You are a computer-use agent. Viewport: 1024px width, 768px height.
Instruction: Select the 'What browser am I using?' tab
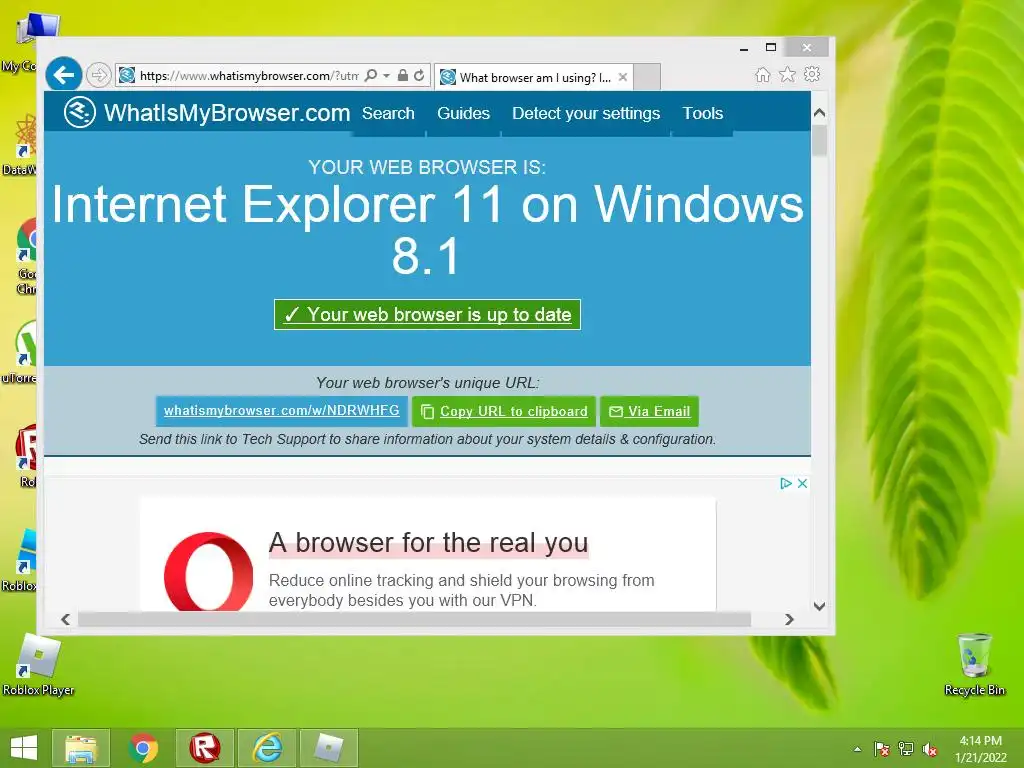pos(533,77)
